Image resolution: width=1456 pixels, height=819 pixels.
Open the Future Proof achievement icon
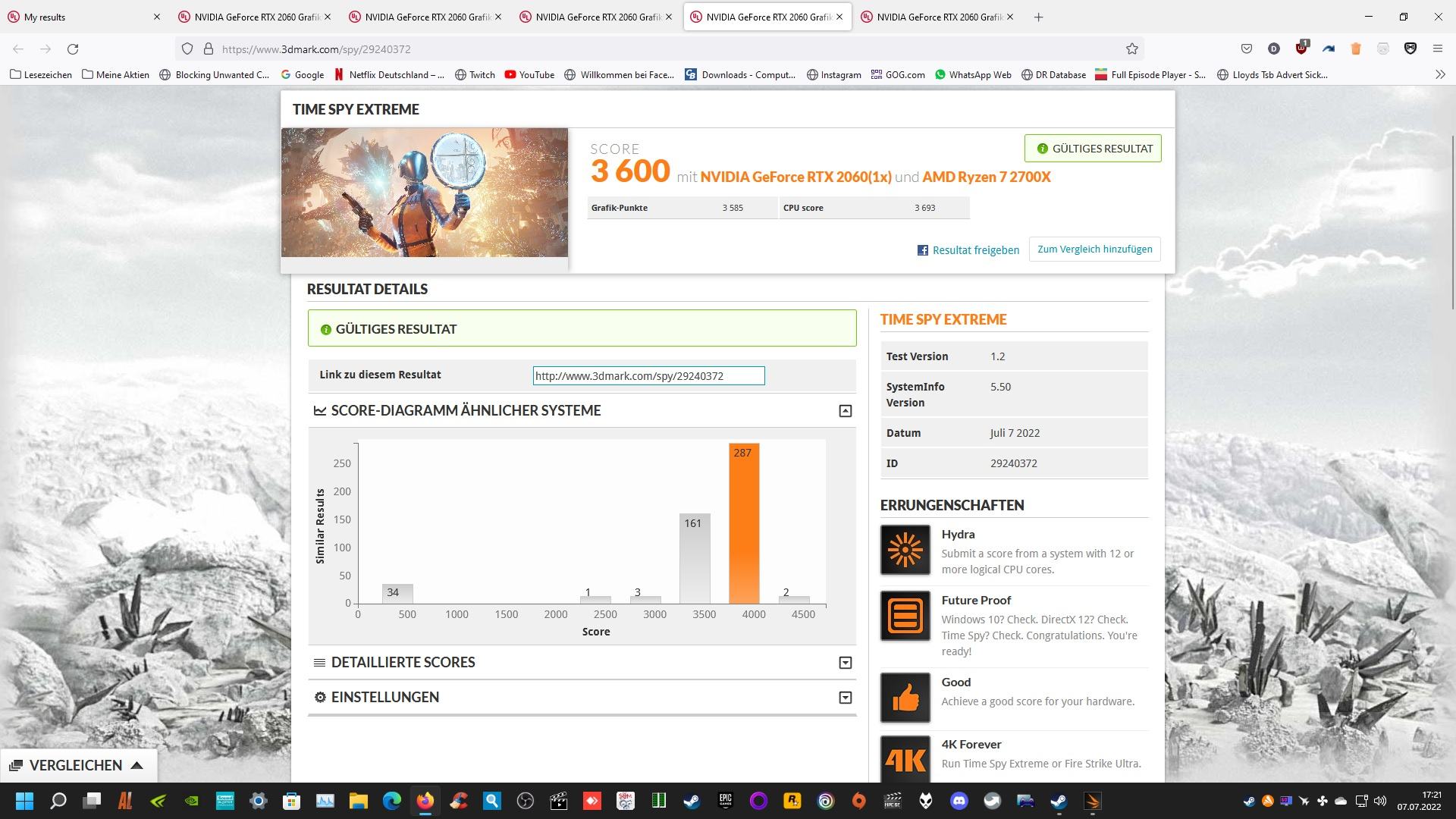tap(905, 615)
